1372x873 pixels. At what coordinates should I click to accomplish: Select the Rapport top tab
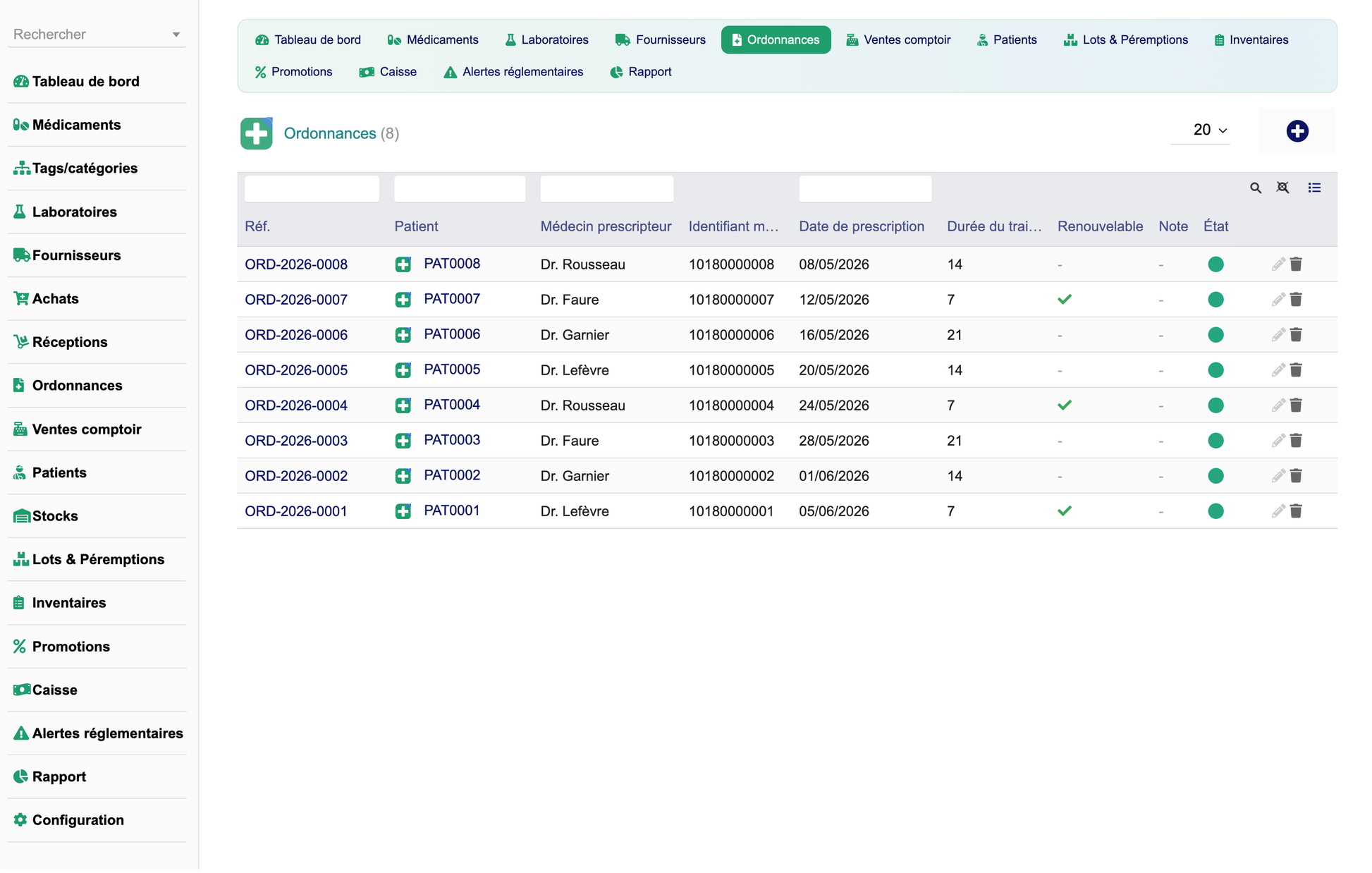click(641, 72)
